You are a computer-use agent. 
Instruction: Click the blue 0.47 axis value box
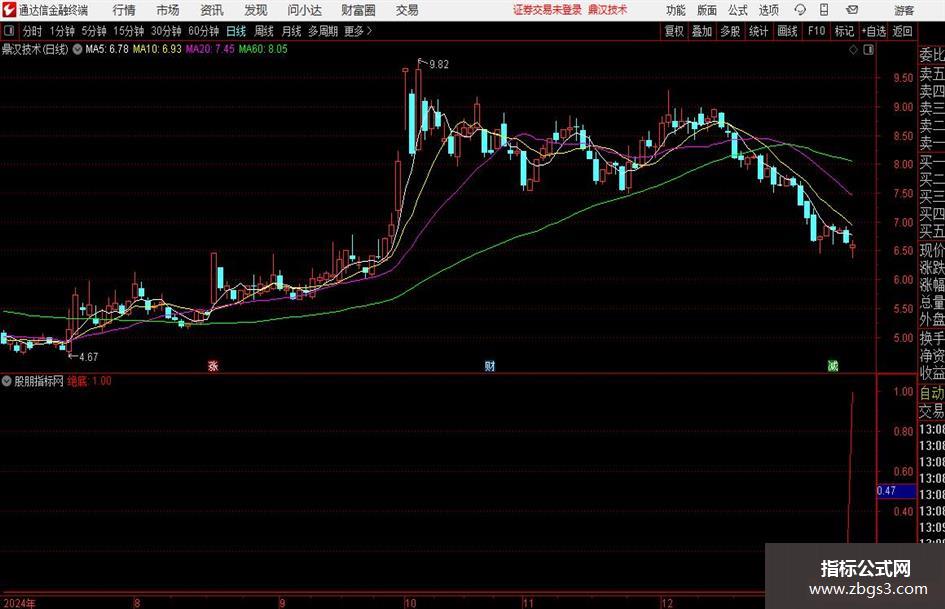click(x=896, y=491)
